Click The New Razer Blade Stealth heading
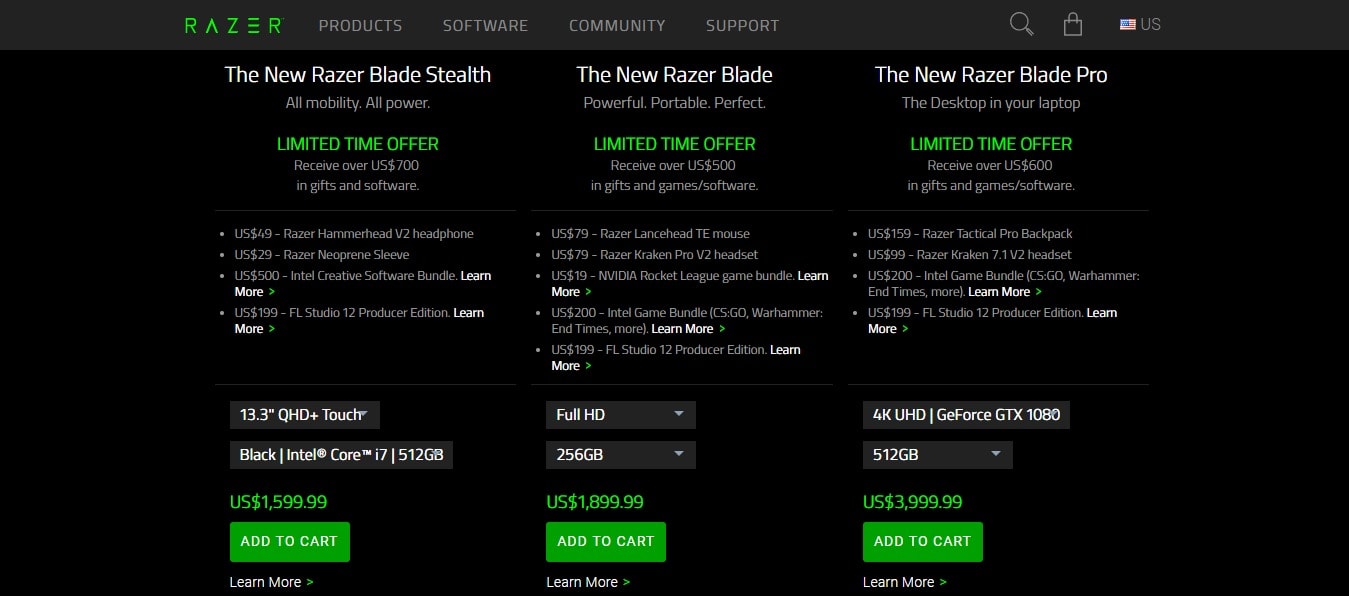The image size is (1349, 596). click(358, 75)
